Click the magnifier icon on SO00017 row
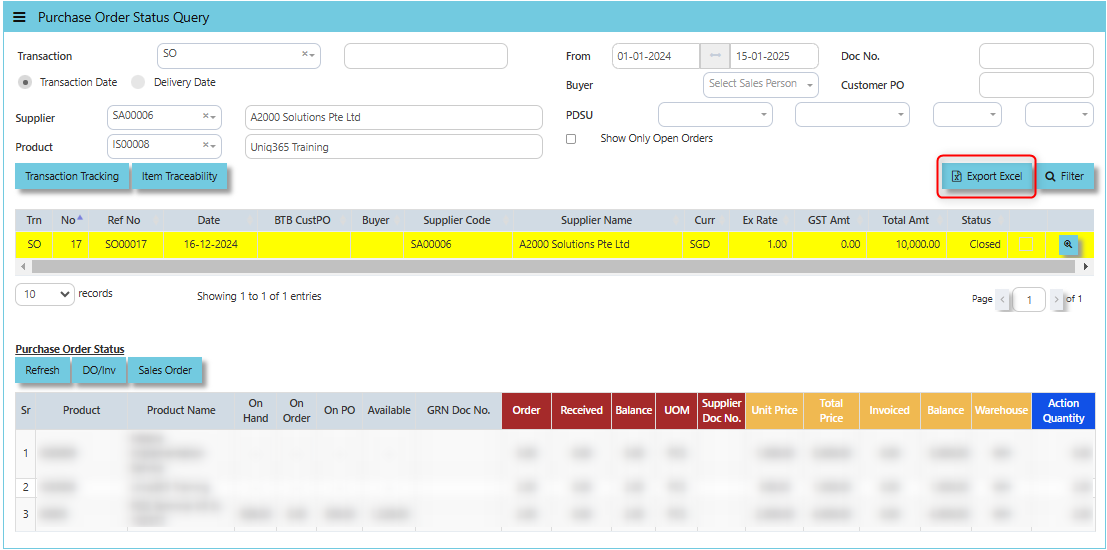This screenshot has width=1107, height=550. (x=1068, y=244)
